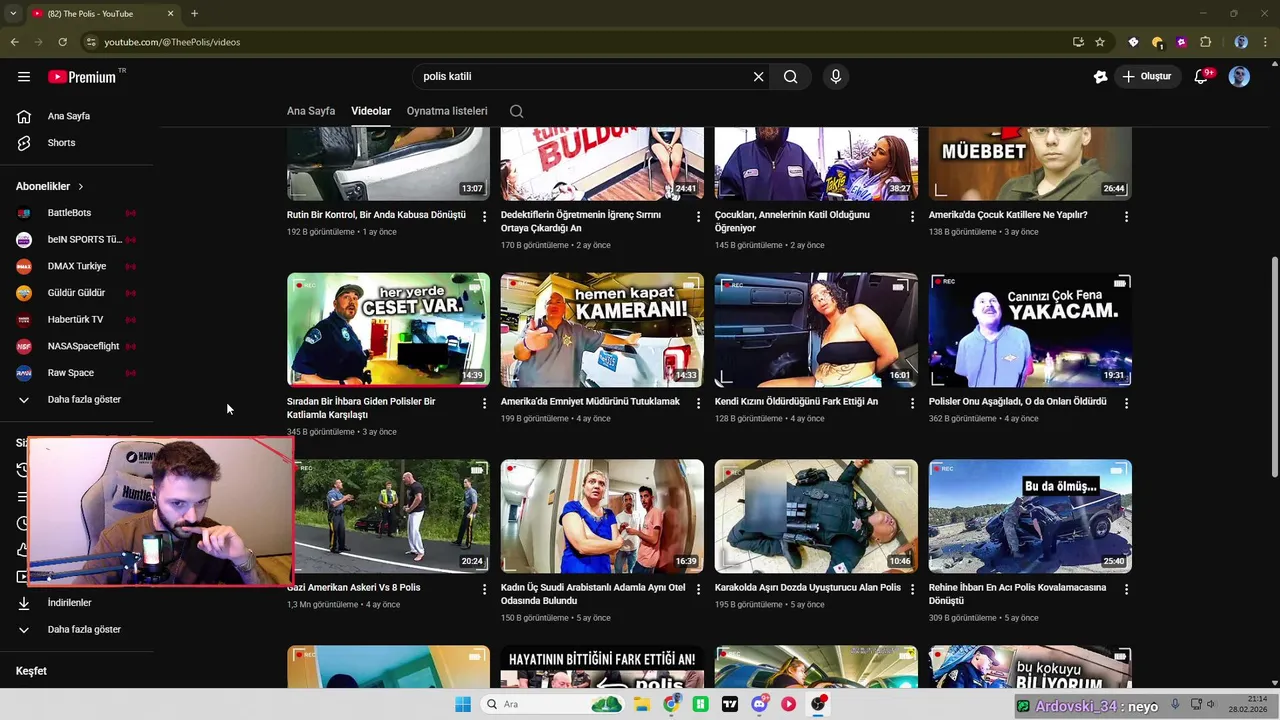
Task: Open video title Gazi Amerikan Askeri Vs 8 Polis
Action: 353,588
